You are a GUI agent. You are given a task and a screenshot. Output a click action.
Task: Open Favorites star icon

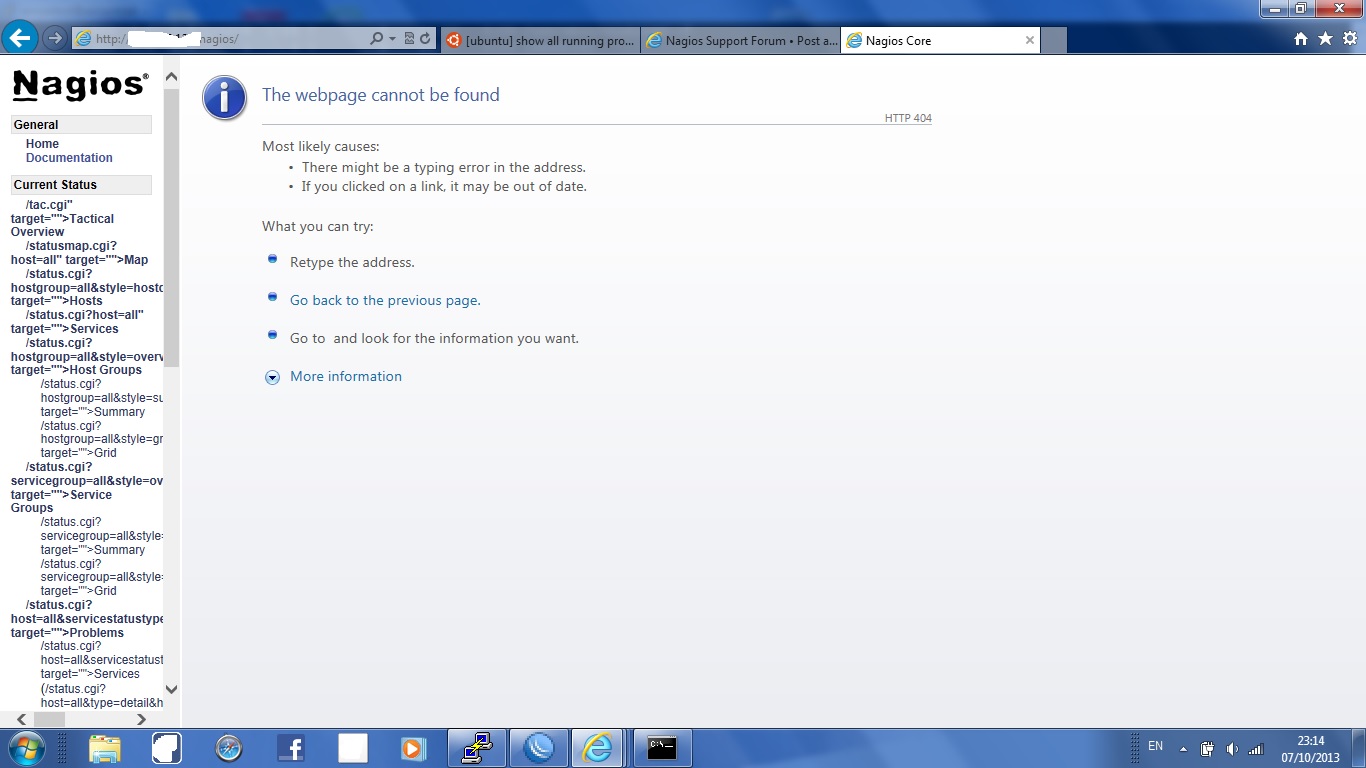pyautogui.click(x=1325, y=39)
